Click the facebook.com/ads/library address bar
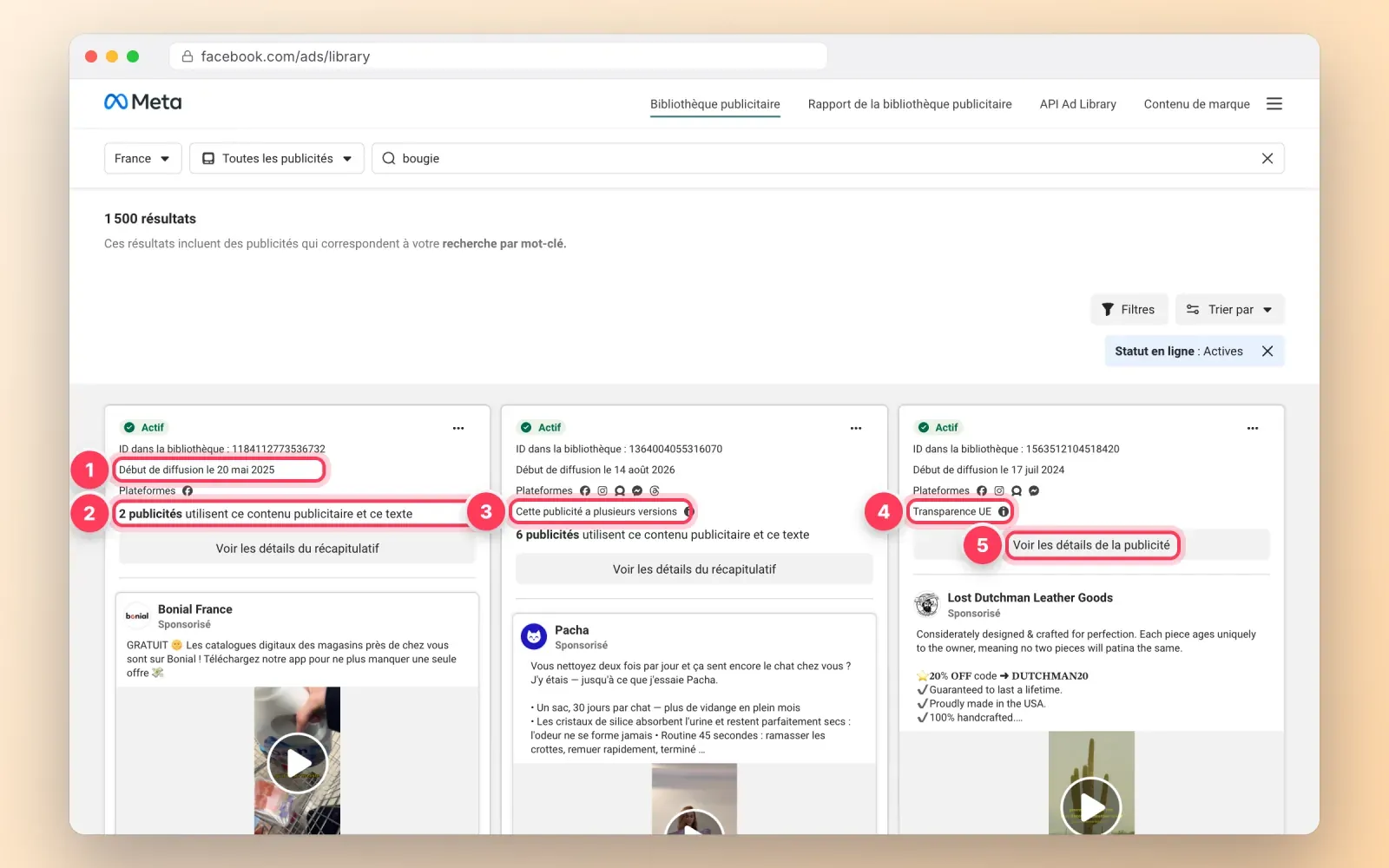 pos(498,56)
